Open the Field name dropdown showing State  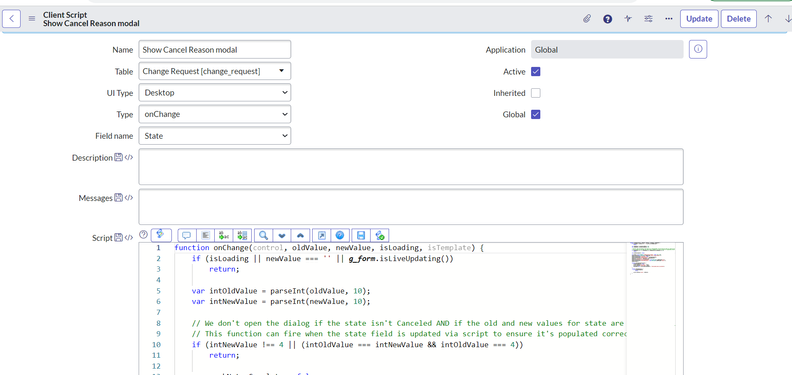coord(215,135)
